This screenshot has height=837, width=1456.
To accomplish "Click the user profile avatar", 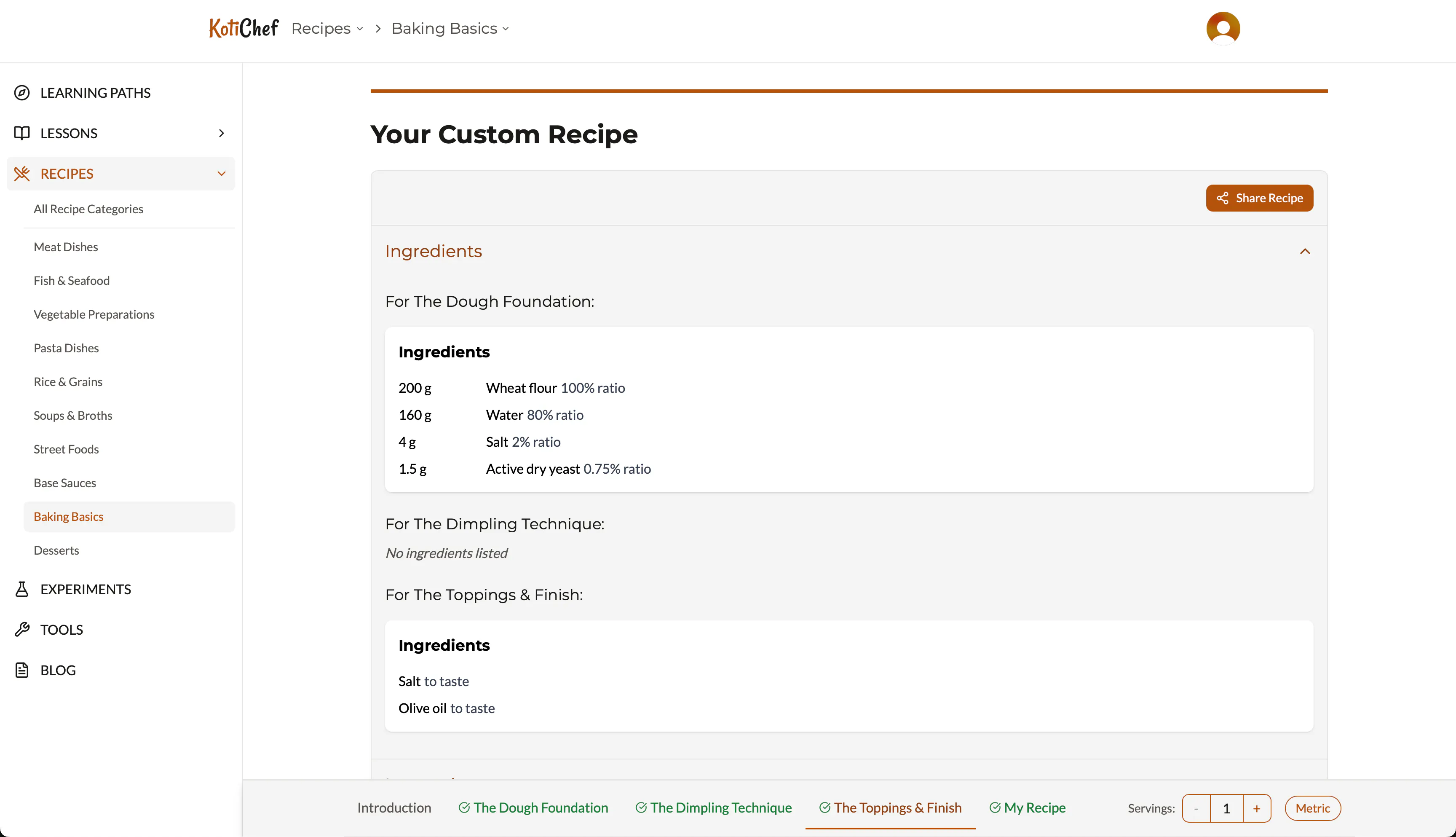I will 1223,28.
